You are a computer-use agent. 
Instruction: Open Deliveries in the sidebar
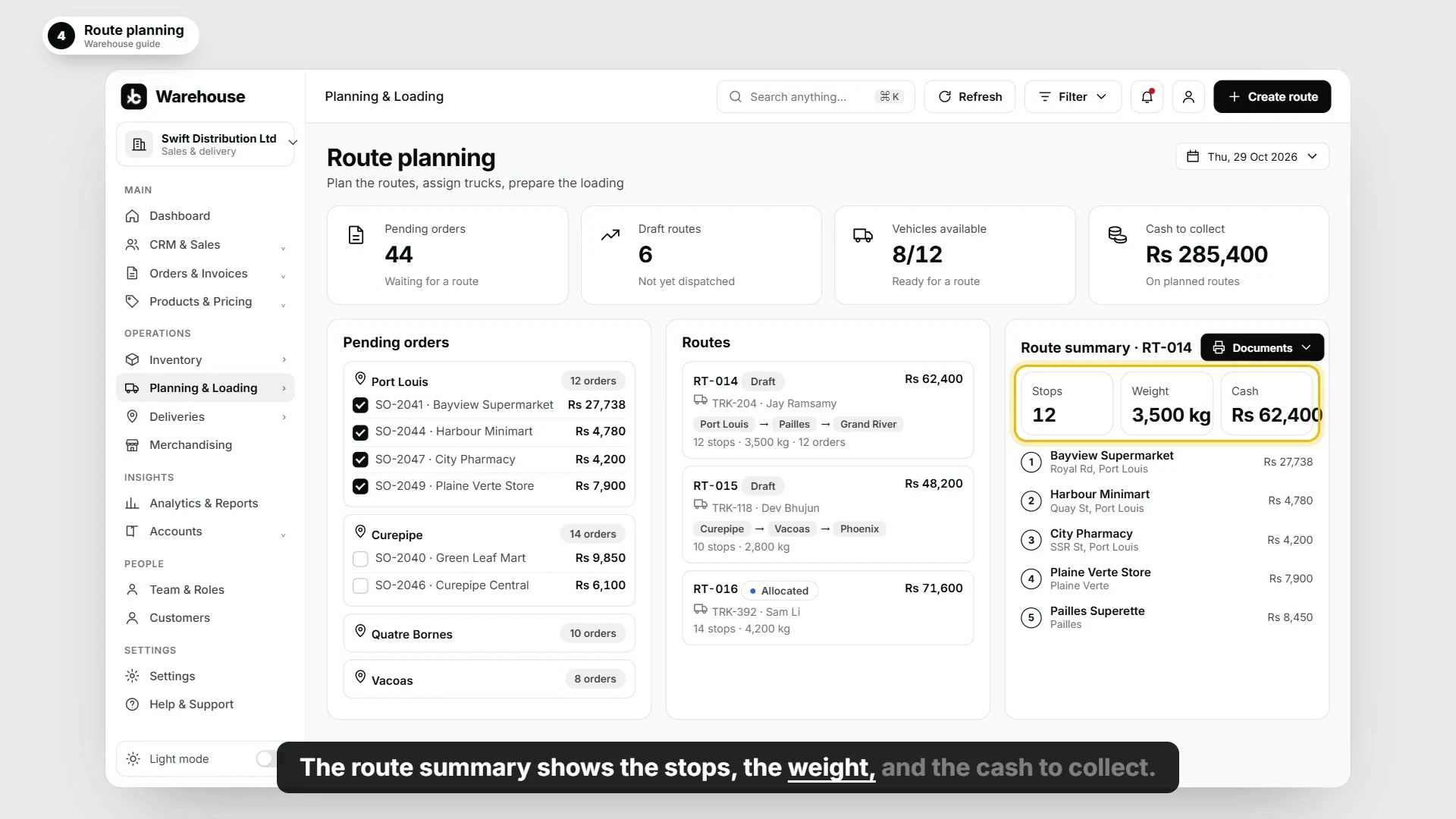206,417
